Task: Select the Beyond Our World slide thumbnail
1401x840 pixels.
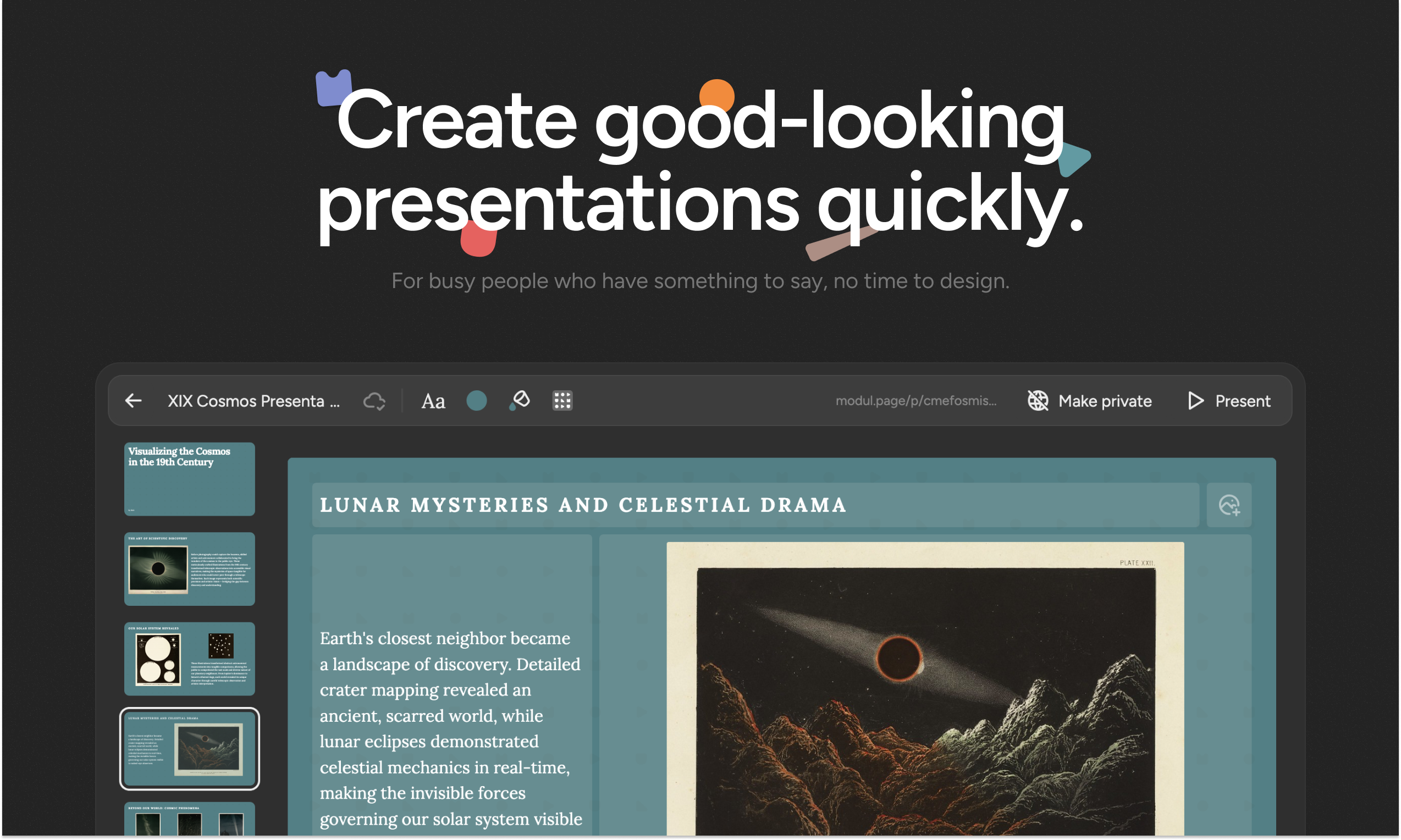Action: point(190,820)
